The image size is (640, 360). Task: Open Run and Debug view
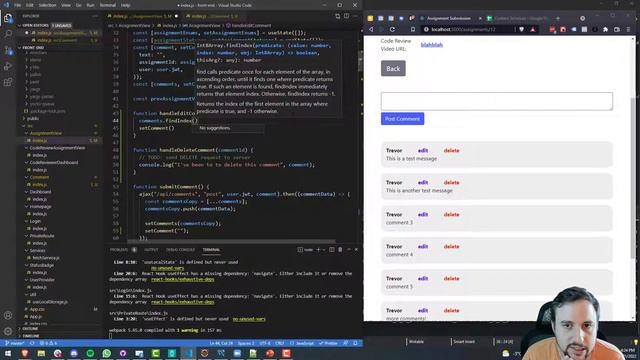tap(8, 66)
